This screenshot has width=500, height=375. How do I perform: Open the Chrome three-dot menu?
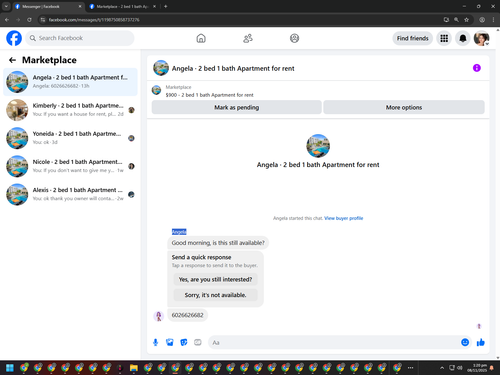click(x=493, y=20)
